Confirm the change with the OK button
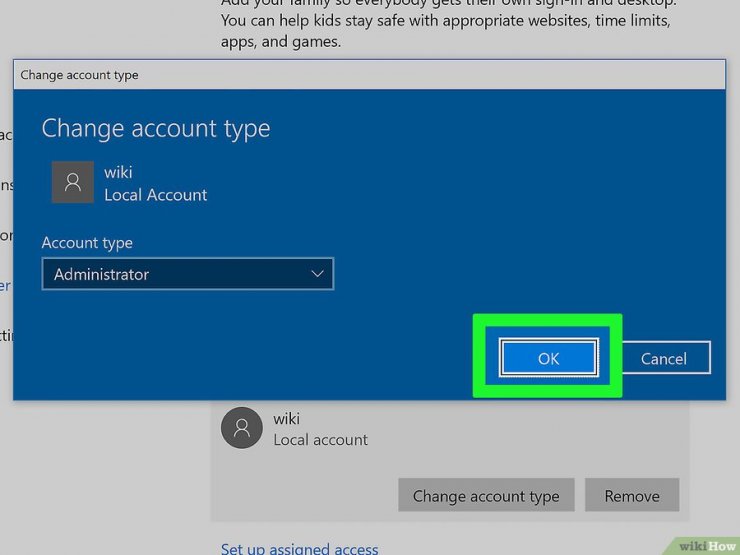740x555 pixels. tap(548, 358)
